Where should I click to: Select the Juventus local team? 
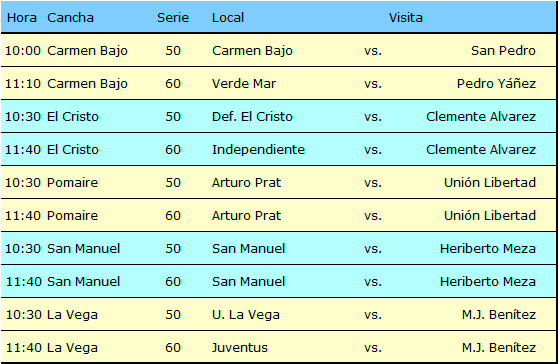click(x=239, y=348)
